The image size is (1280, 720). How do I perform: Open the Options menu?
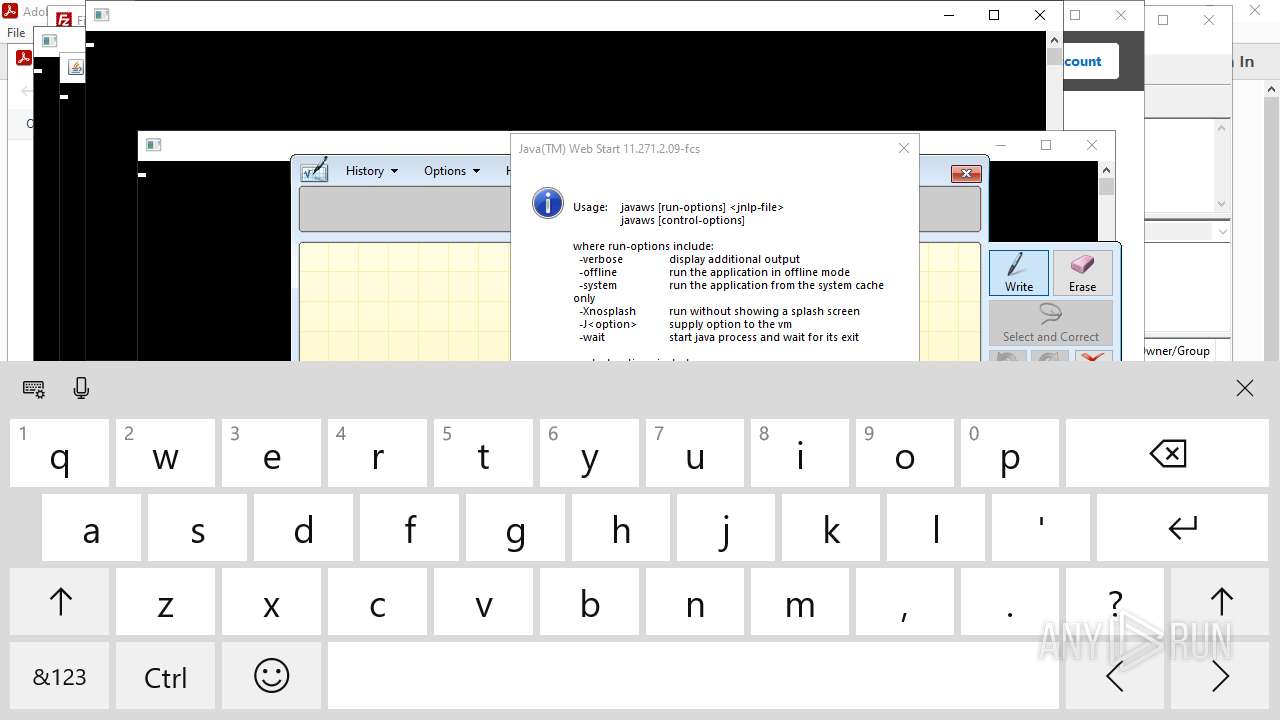pos(452,171)
